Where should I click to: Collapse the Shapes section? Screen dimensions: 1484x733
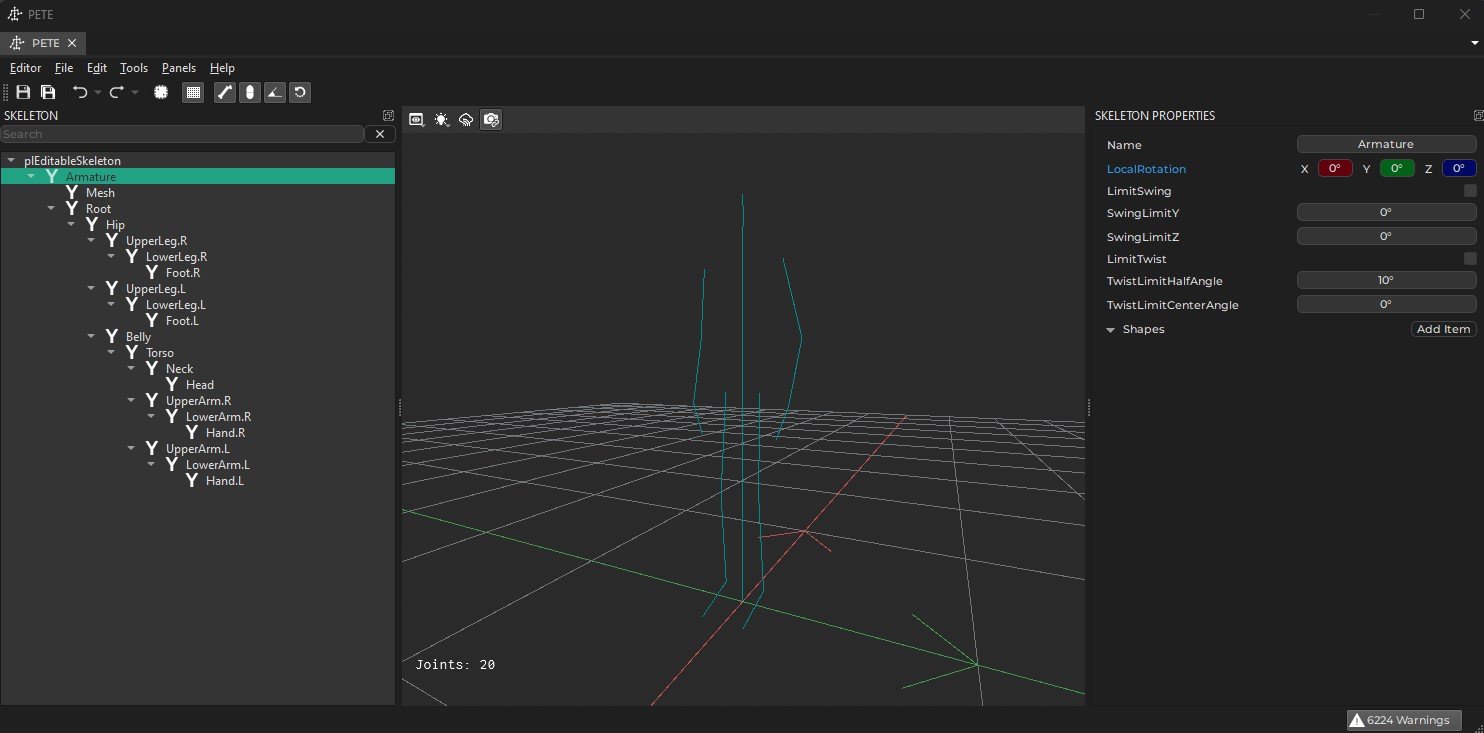[x=1111, y=329]
